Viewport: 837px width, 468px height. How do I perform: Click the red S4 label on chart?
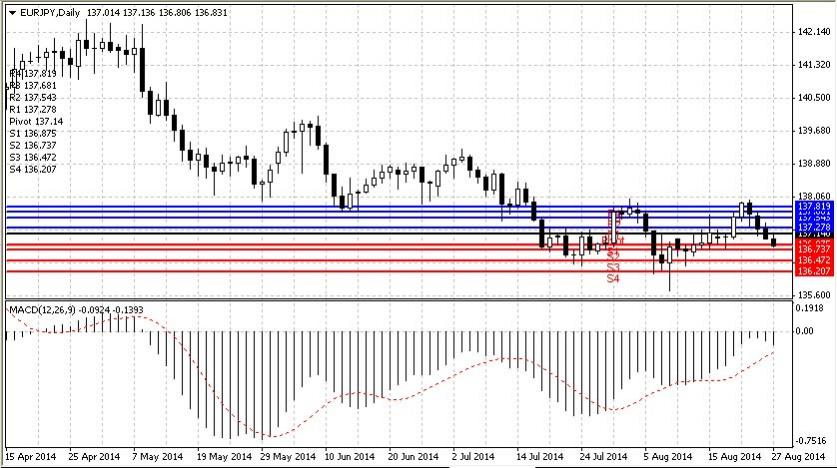pos(614,279)
